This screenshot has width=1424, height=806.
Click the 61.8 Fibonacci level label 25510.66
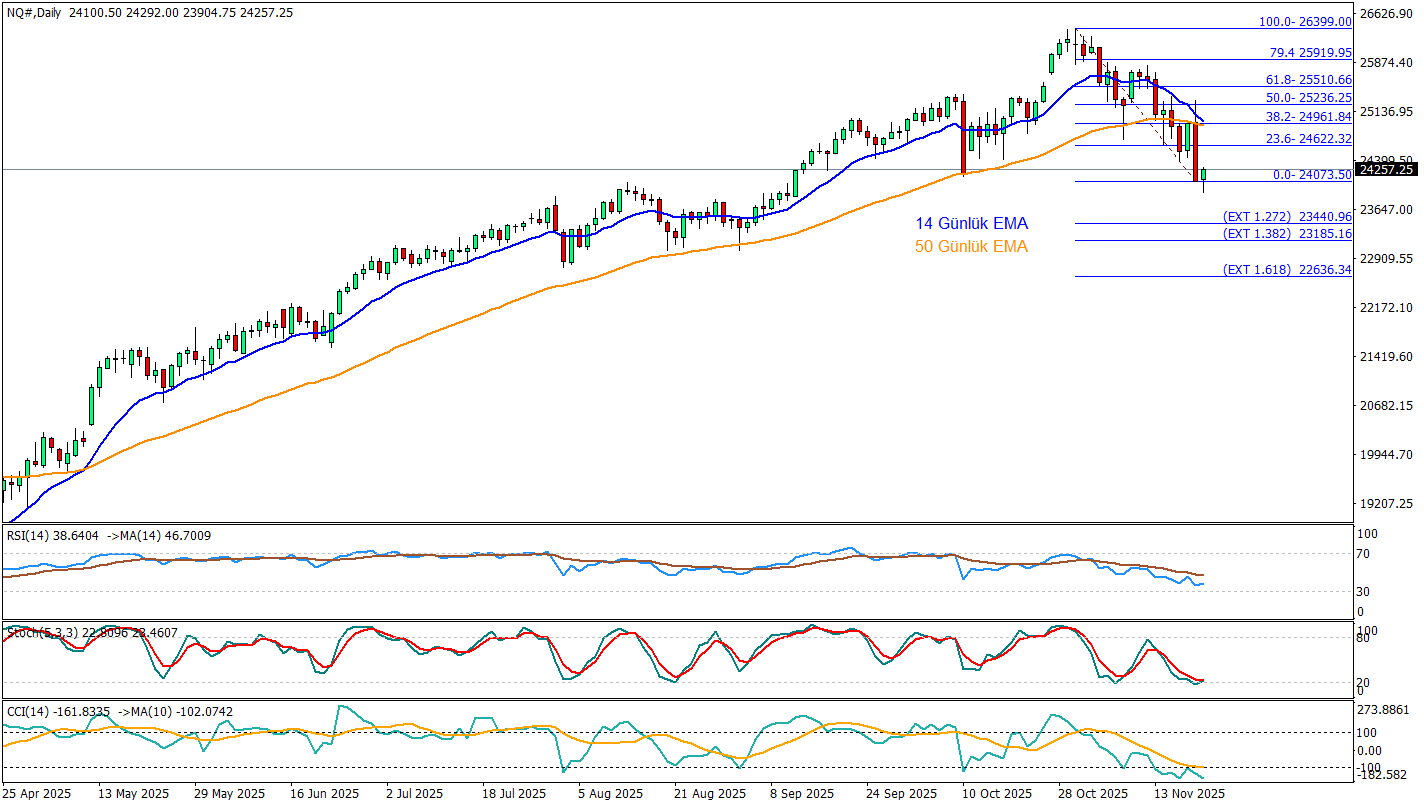coord(1299,79)
